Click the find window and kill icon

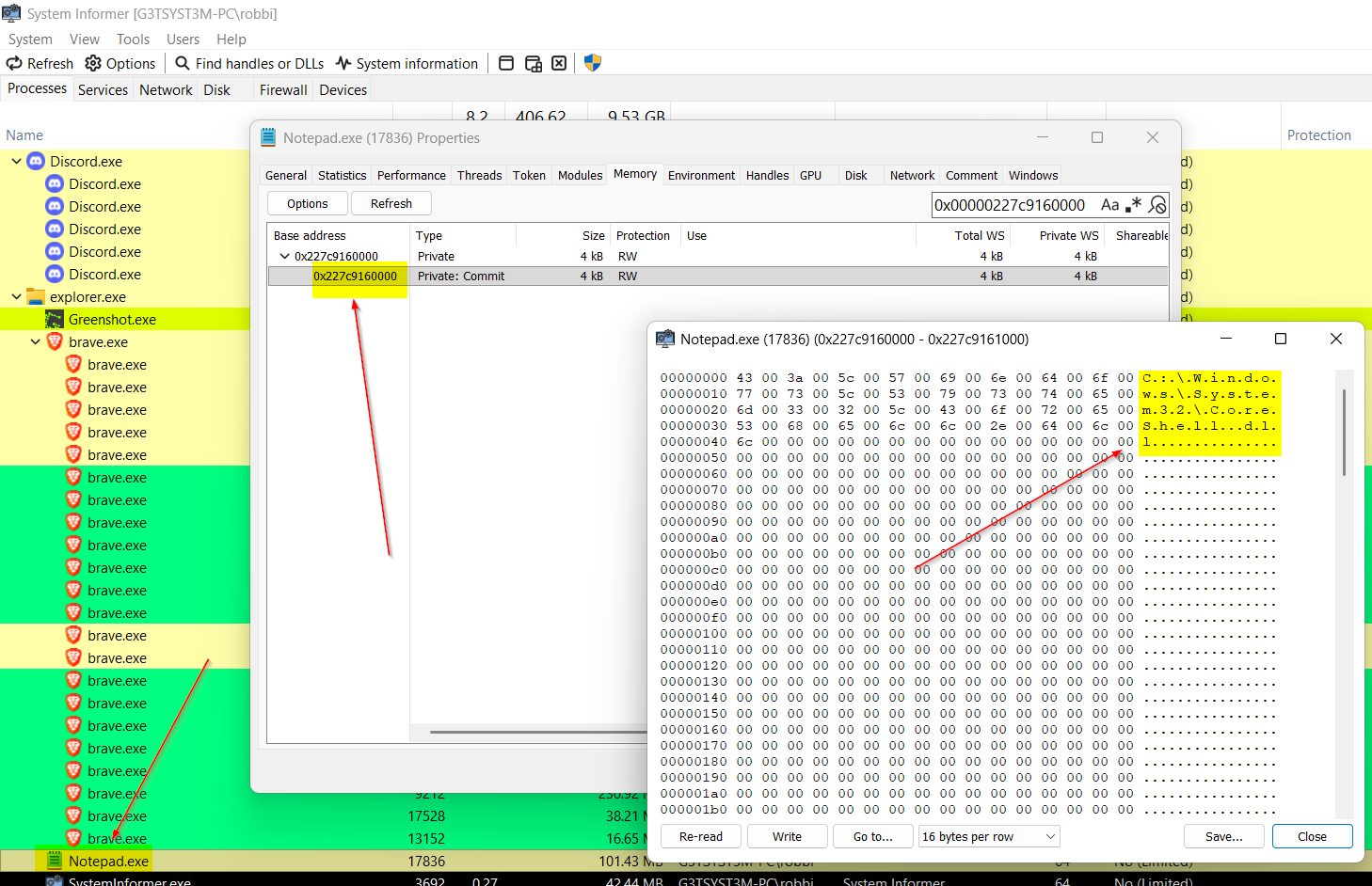pyautogui.click(x=559, y=63)
